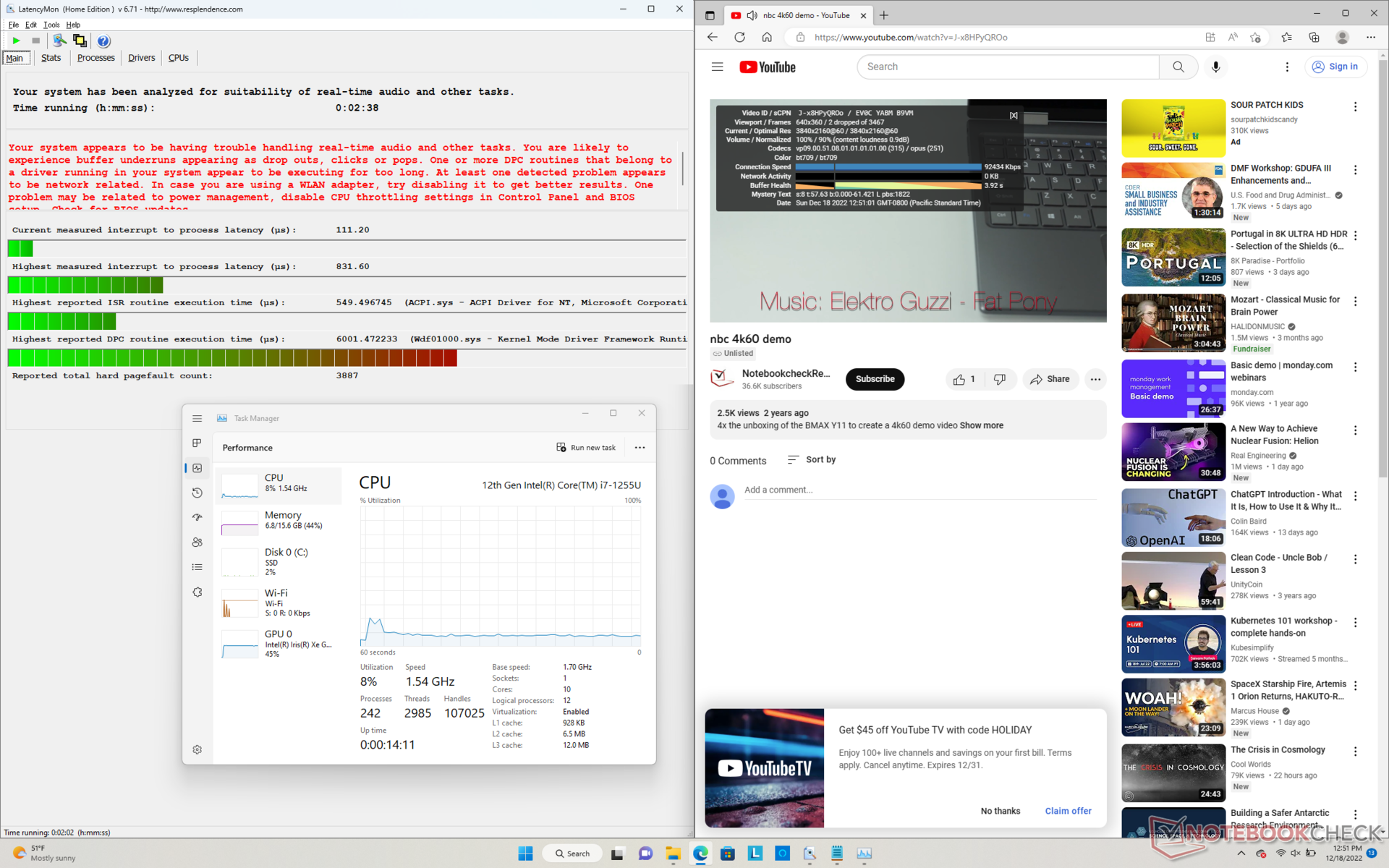
Task: Click Run new task button
Action: pyautogui.click(x=586, y=448)
